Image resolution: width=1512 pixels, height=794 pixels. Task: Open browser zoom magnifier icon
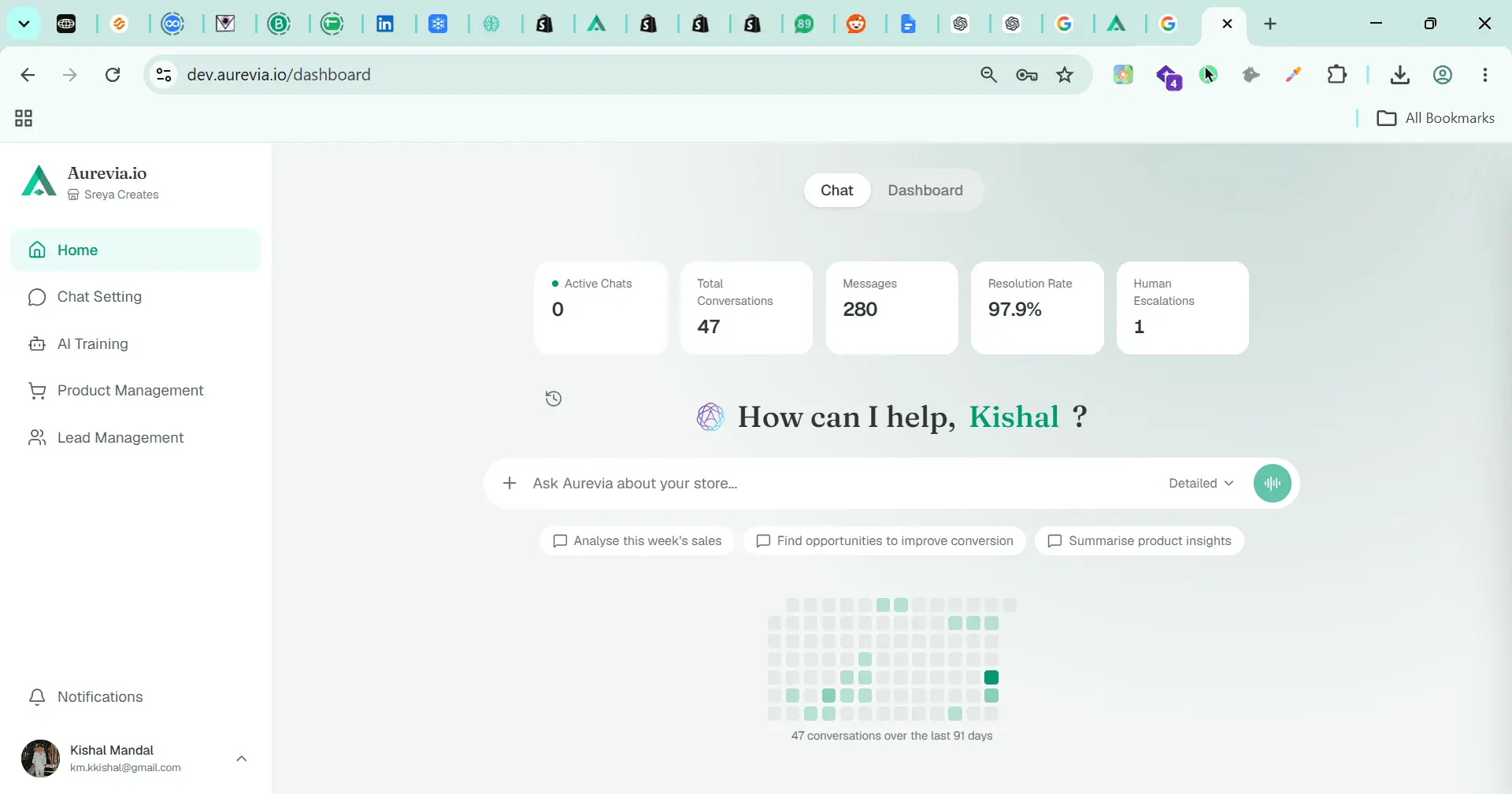(x=988, y=75)
